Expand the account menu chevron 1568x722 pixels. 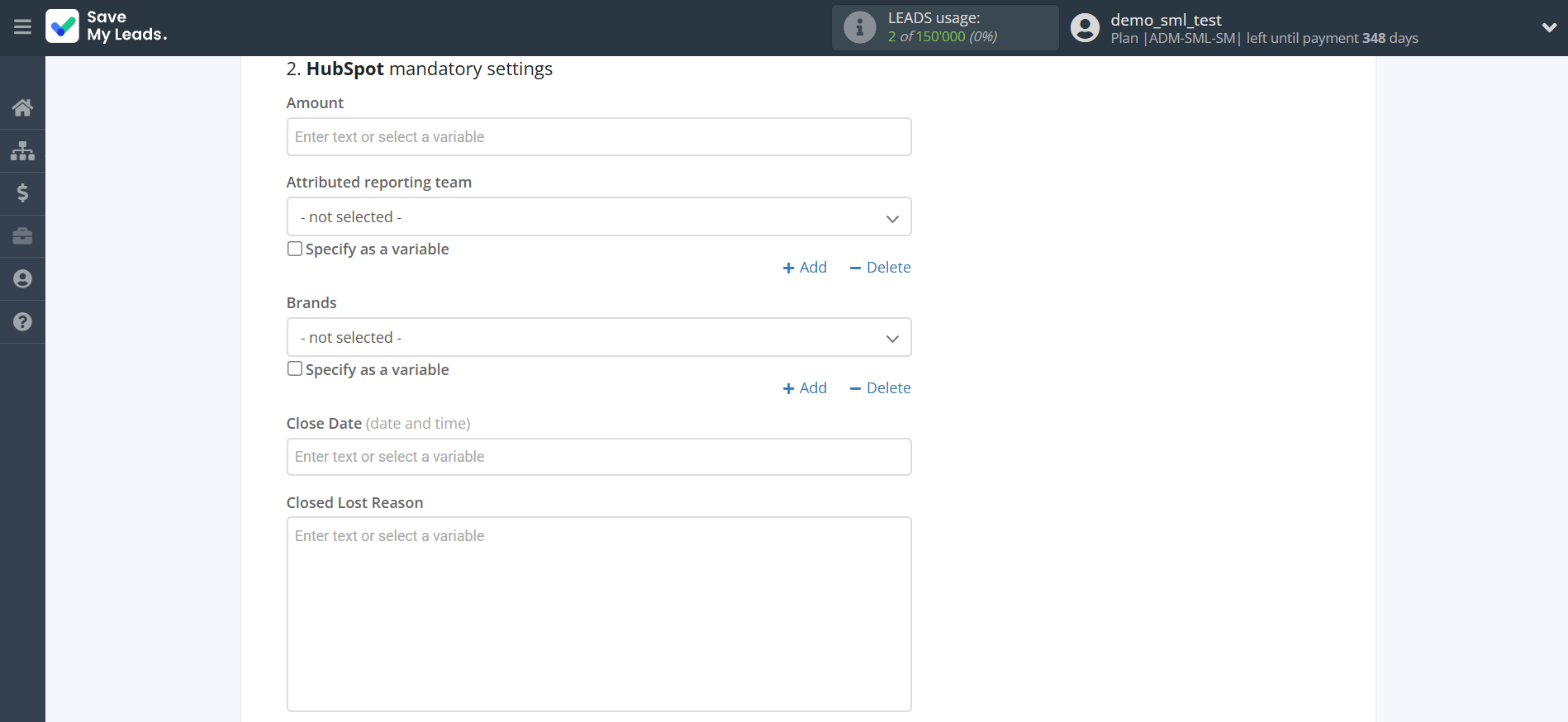pyautogui.click(x=1548, y=27)
